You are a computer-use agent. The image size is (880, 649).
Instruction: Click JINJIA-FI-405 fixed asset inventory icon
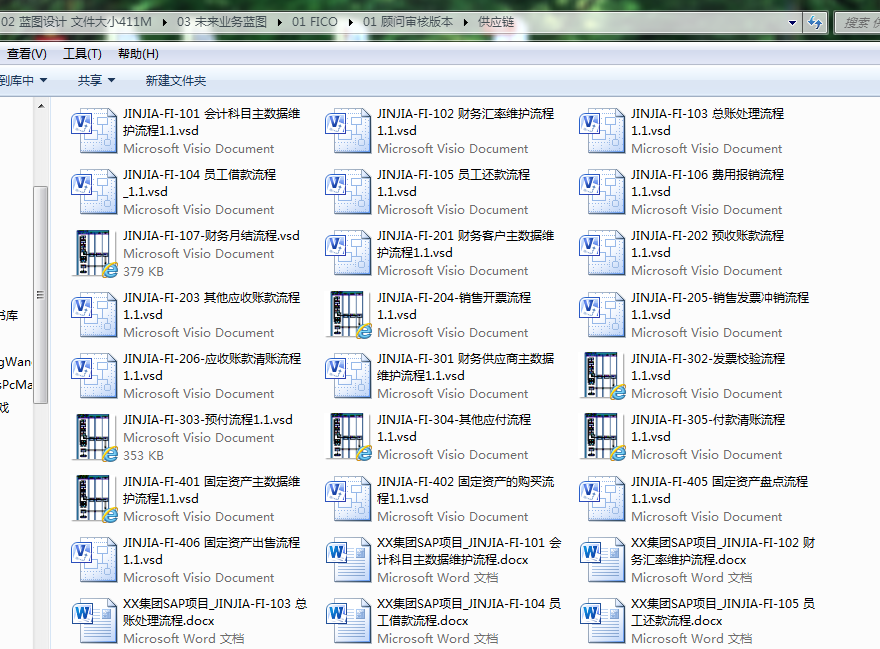coord(602,498)
